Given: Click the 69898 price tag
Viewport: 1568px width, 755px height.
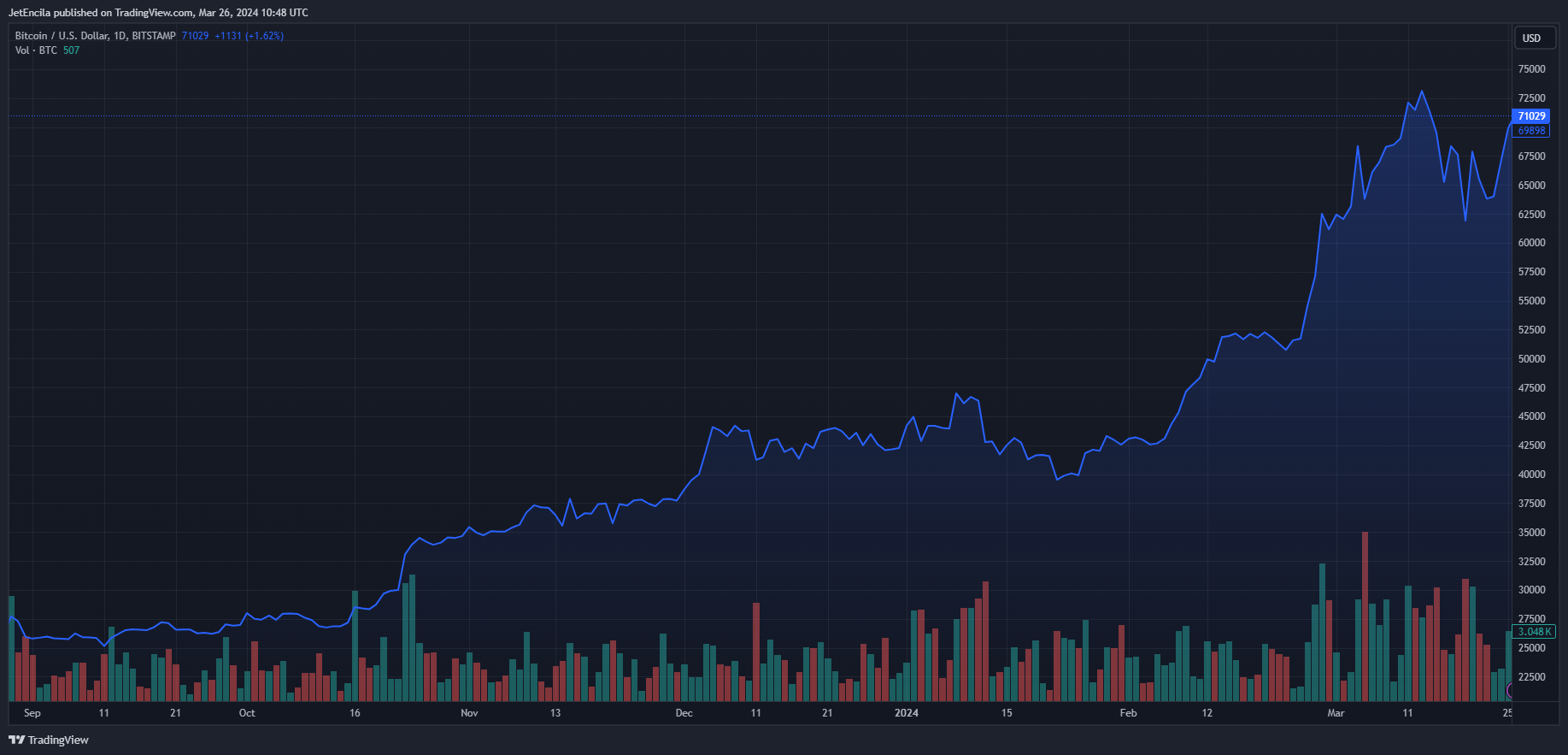Looking at the screenshot, I should click(1531, 131).
